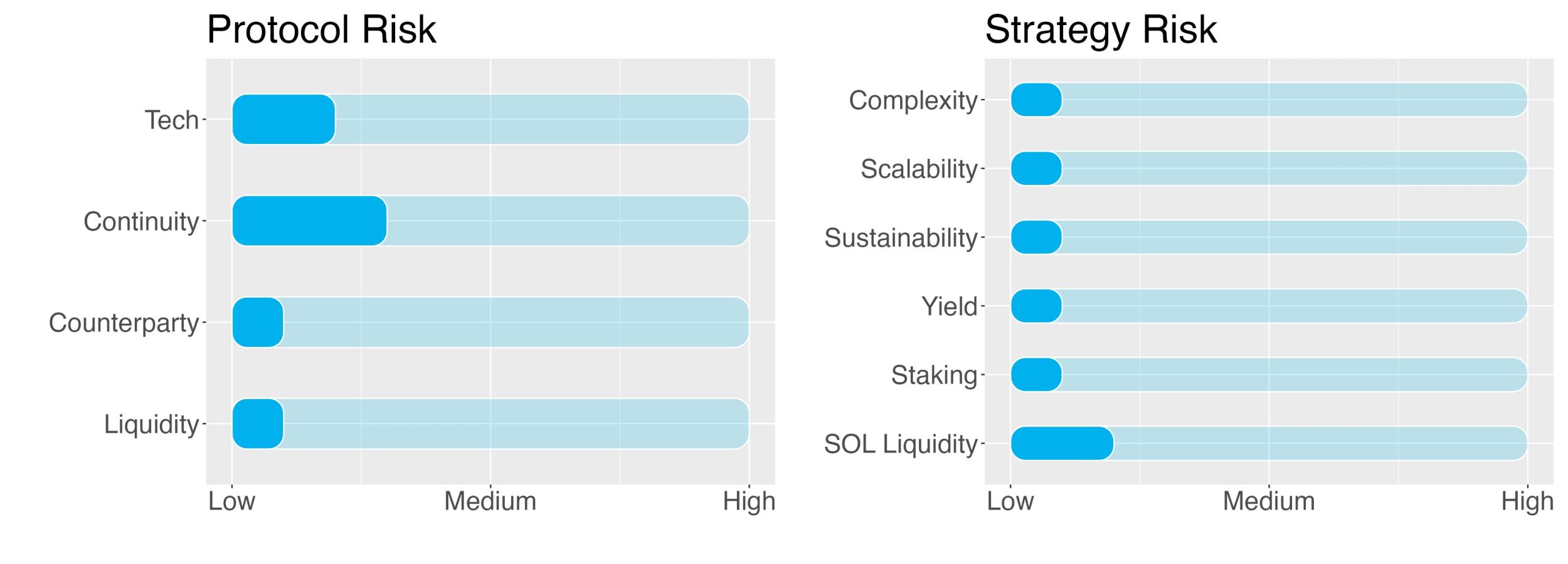1568x564 pixels.
Task: Click Low label under Protocol Risk chart
Action: (231, 501)
